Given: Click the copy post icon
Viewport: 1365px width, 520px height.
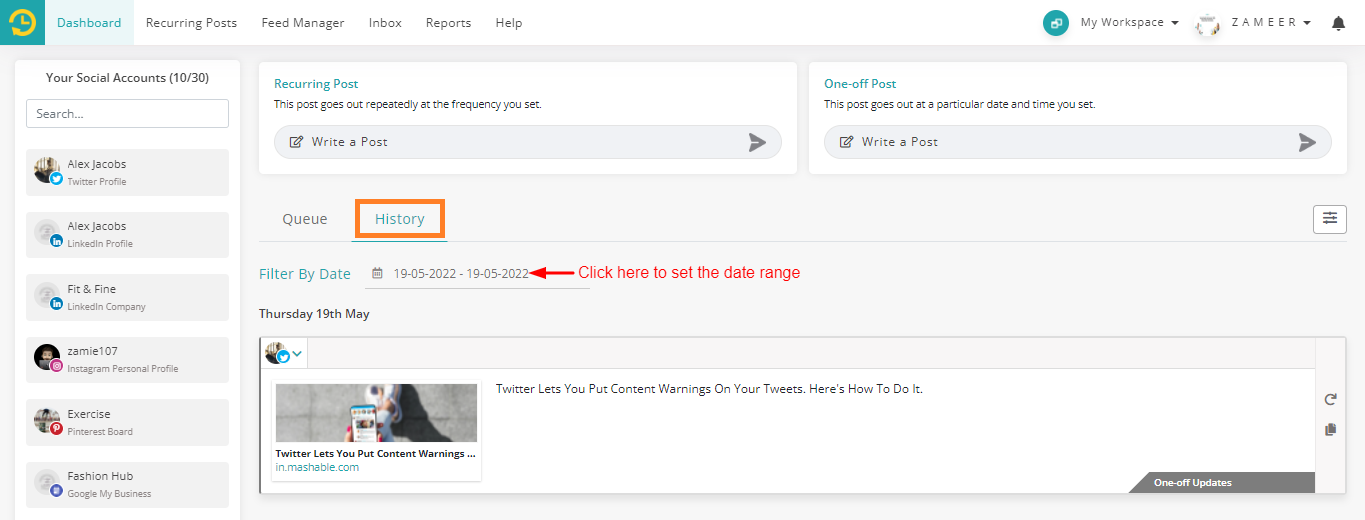Looking at the screenshot, I should (x=1330, y=430).
